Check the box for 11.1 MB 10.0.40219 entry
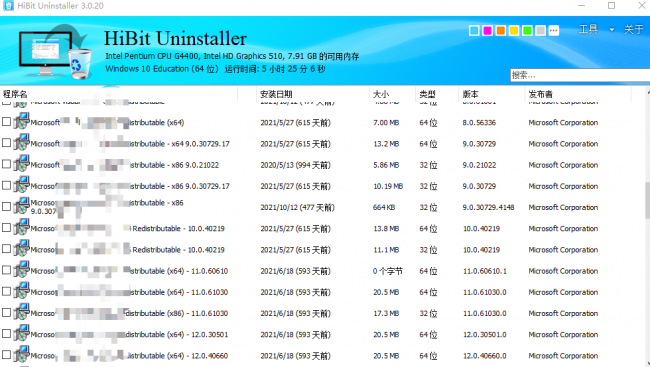The image size is (650, 367). [x=6, y=248]
